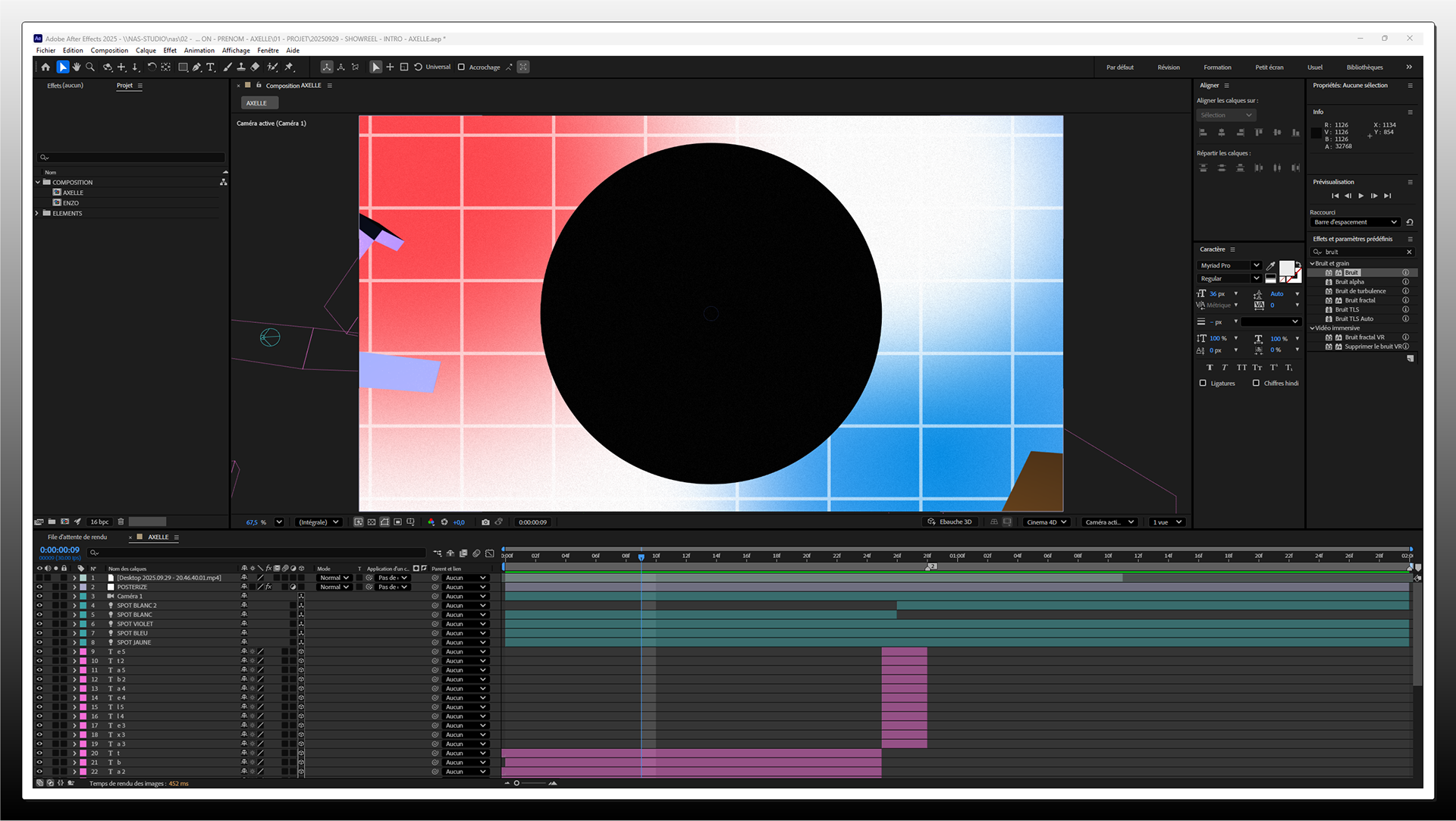This screenshot has height=821, width=1456.
Task: Open the Calque menu
Action: point(146,51)
